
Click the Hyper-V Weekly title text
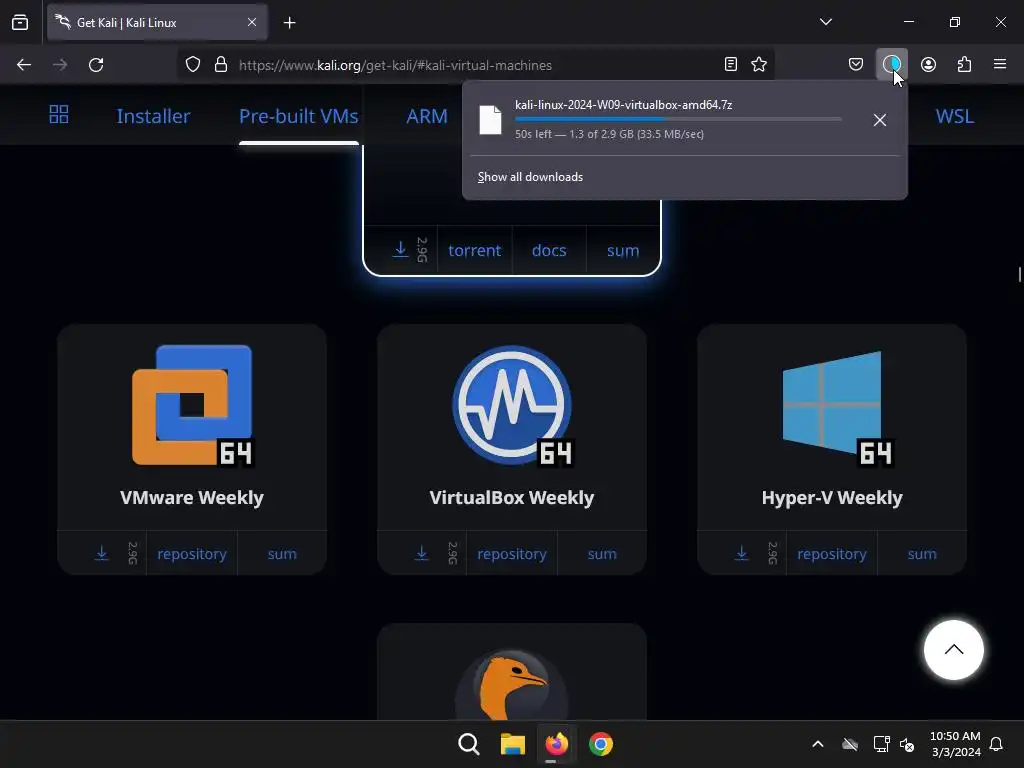pos(832,498)
